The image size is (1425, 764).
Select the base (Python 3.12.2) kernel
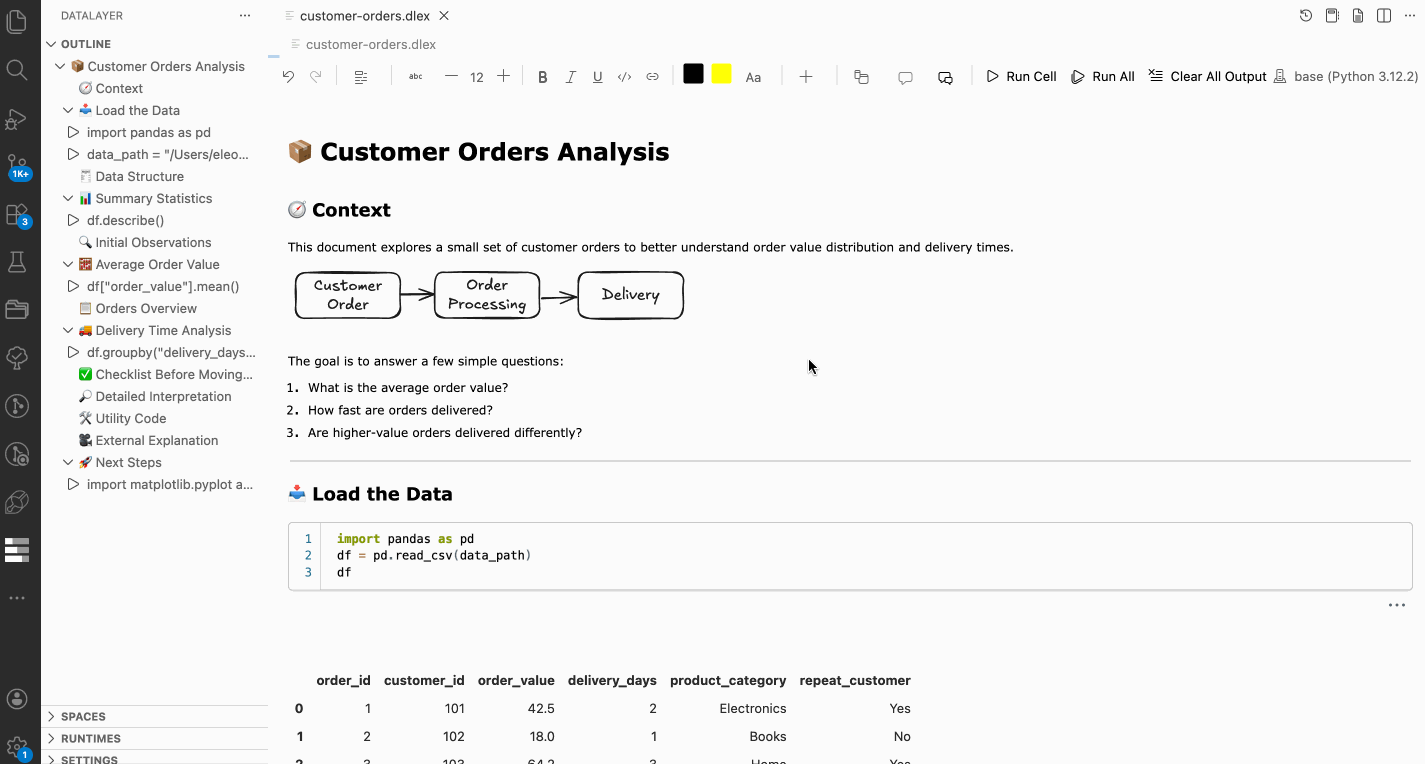[x=1346, y=77]
